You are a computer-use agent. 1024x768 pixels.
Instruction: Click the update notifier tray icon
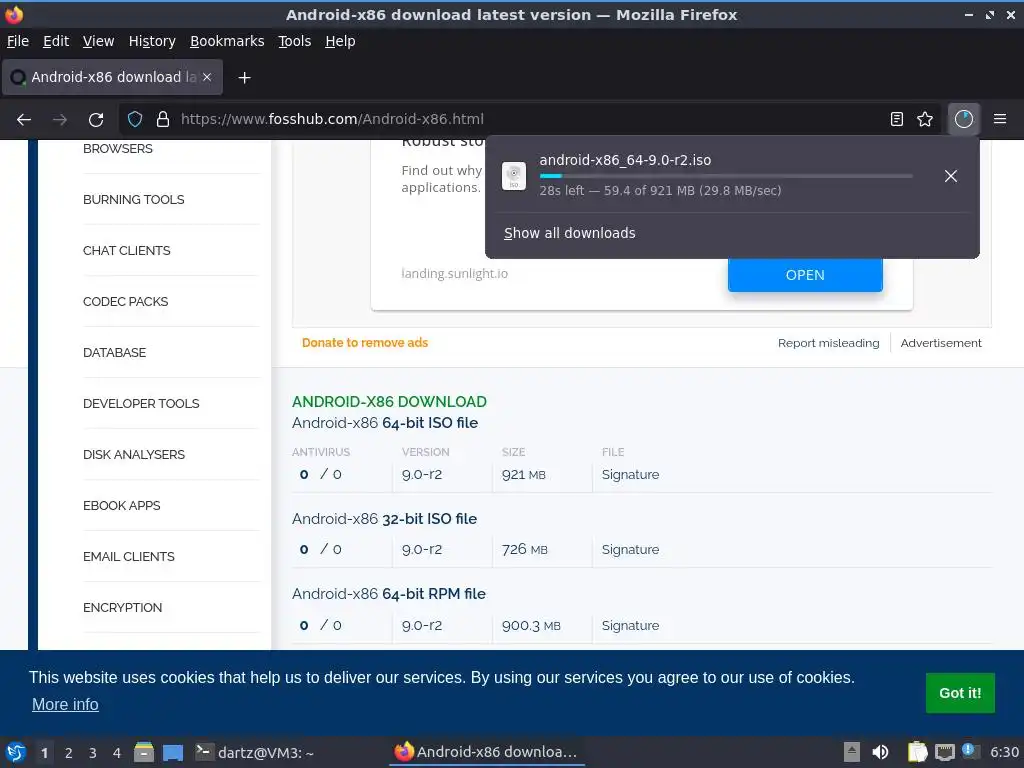[x=969, y=751]
